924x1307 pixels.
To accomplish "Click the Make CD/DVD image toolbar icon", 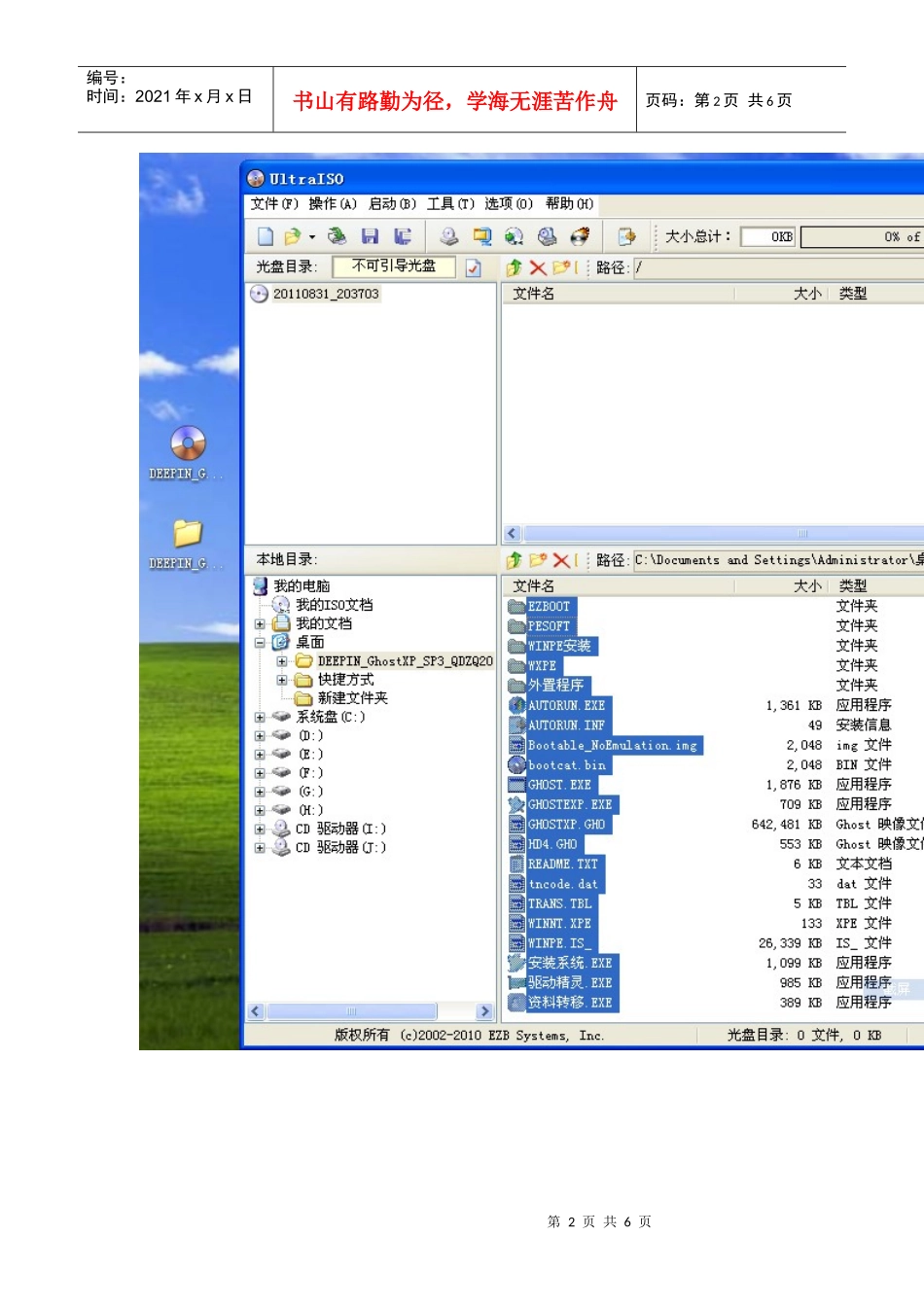I will pos(448,236).
